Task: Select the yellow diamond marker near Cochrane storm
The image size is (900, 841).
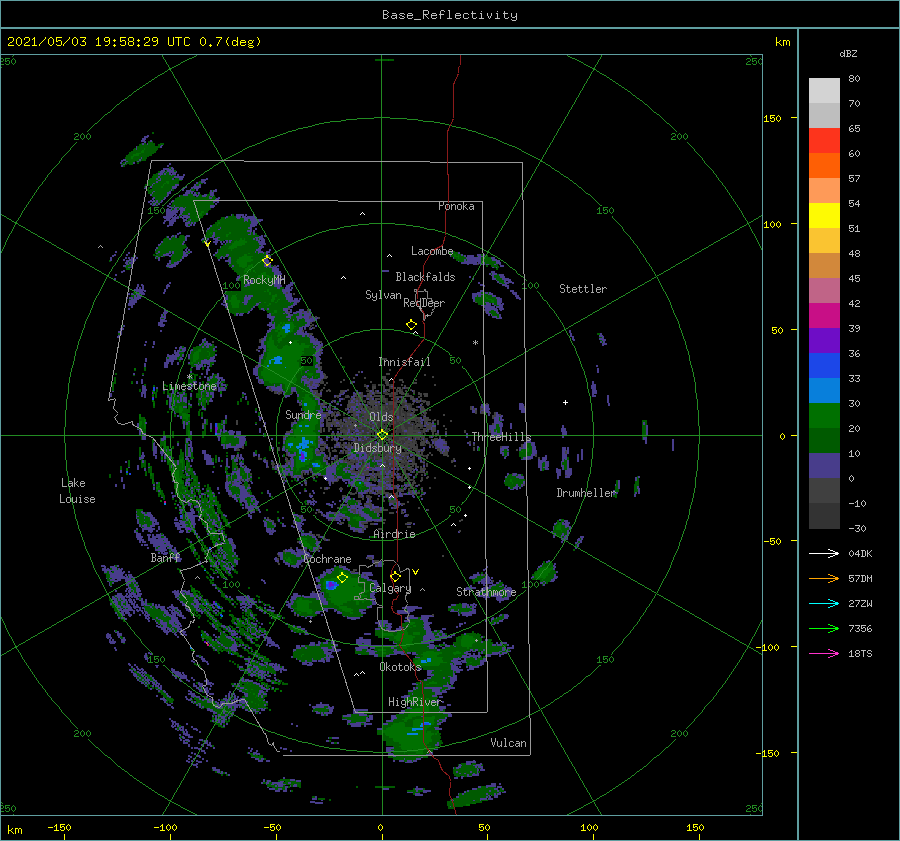Action: 343,578
